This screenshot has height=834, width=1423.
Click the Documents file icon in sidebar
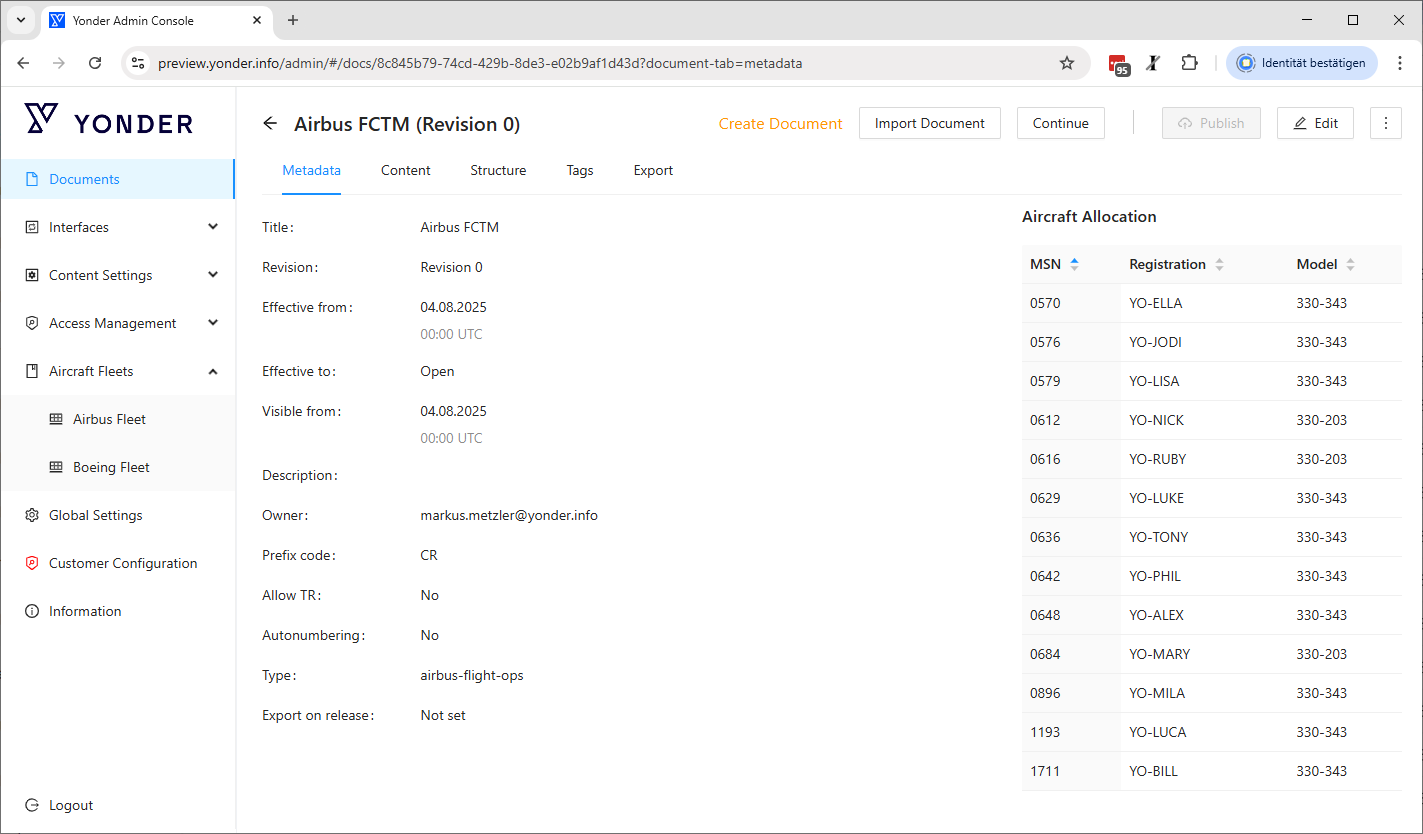[x=31, y=179]
